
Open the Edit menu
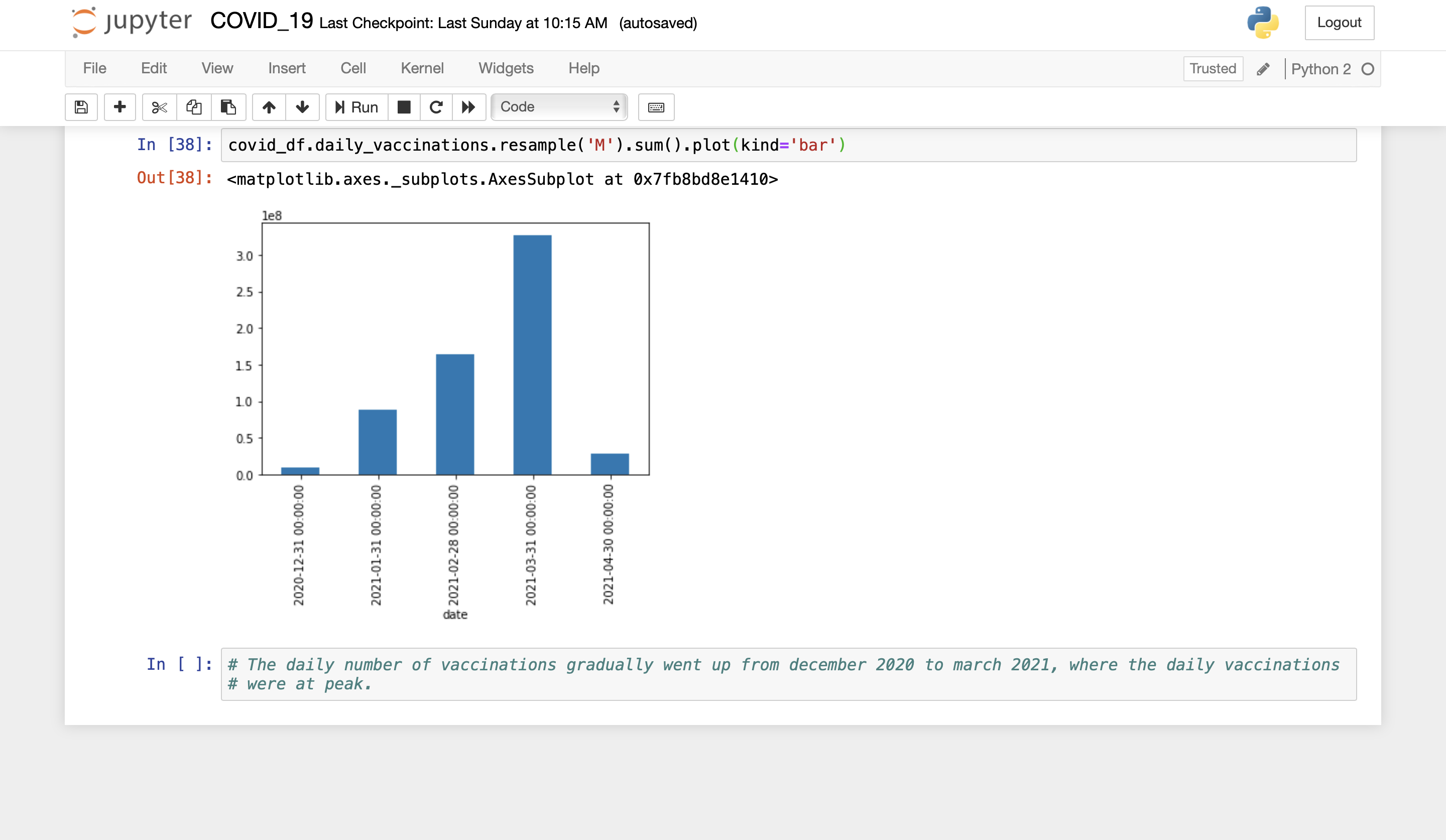click(154, 68)
